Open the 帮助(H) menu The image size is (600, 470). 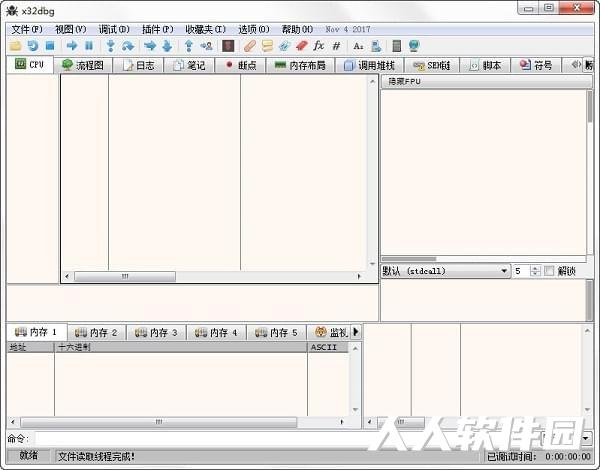tap(297, 29)
